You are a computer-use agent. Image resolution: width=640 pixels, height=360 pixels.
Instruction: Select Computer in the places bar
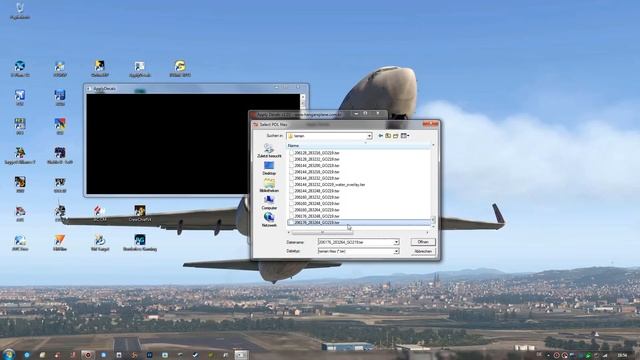click(269, 203)
